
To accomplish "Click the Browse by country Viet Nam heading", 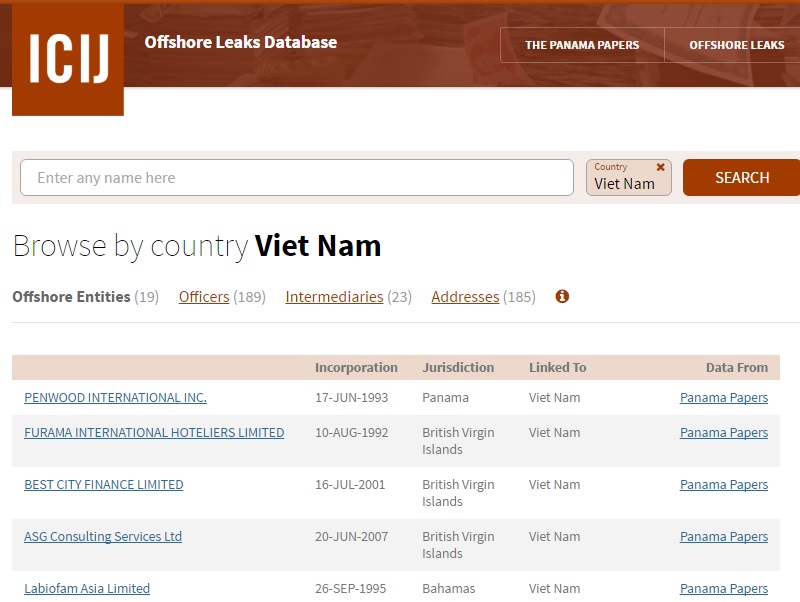I will 197,246.
